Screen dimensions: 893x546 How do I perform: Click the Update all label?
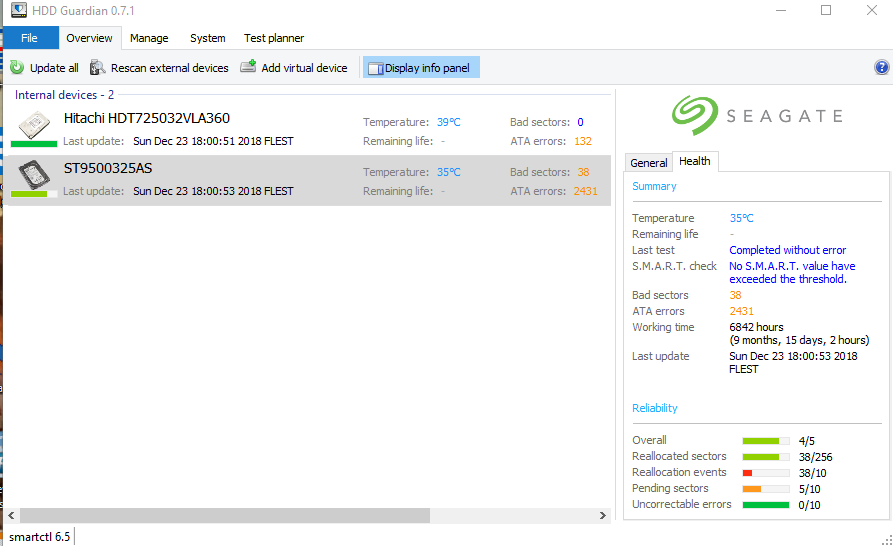pyautogui.click(x=54, y=68)
